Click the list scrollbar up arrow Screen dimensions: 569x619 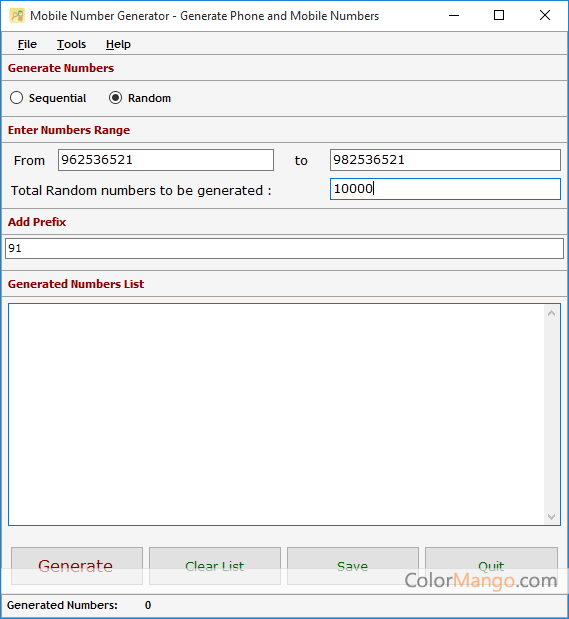point(552,313)
